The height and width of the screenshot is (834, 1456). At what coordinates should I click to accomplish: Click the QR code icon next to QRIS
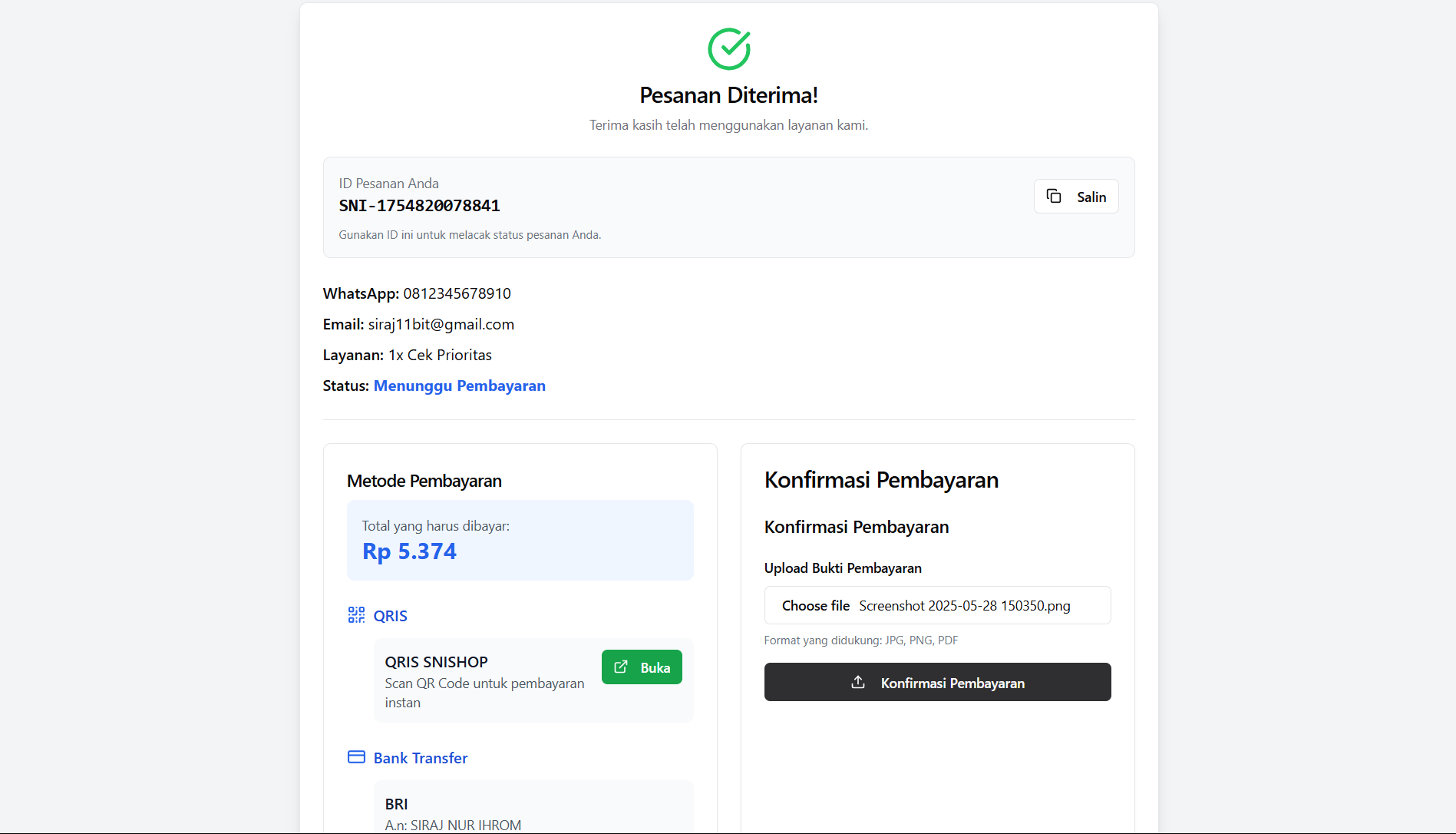click(x=356, y=615)
